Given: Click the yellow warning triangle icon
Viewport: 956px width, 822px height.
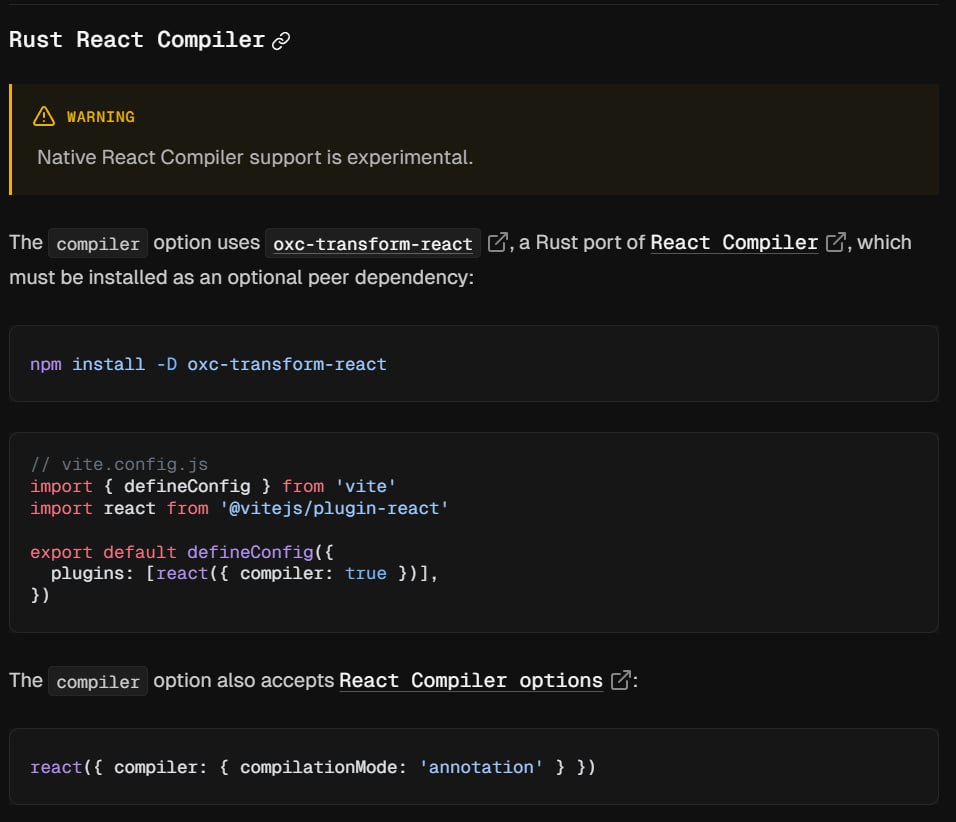Looking at the screenshot, I should [44, 116].
